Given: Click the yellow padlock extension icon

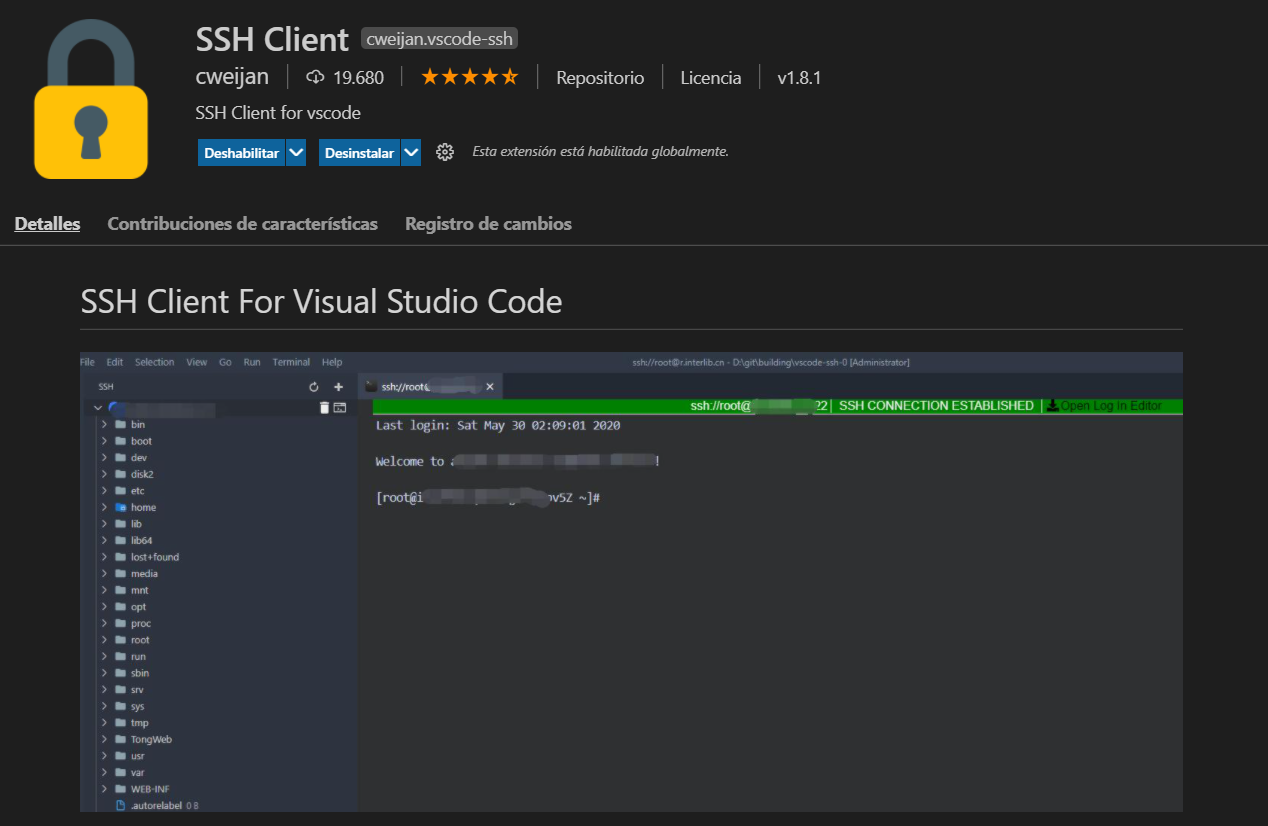Looking at the screenshot, I should coord(91,99).
